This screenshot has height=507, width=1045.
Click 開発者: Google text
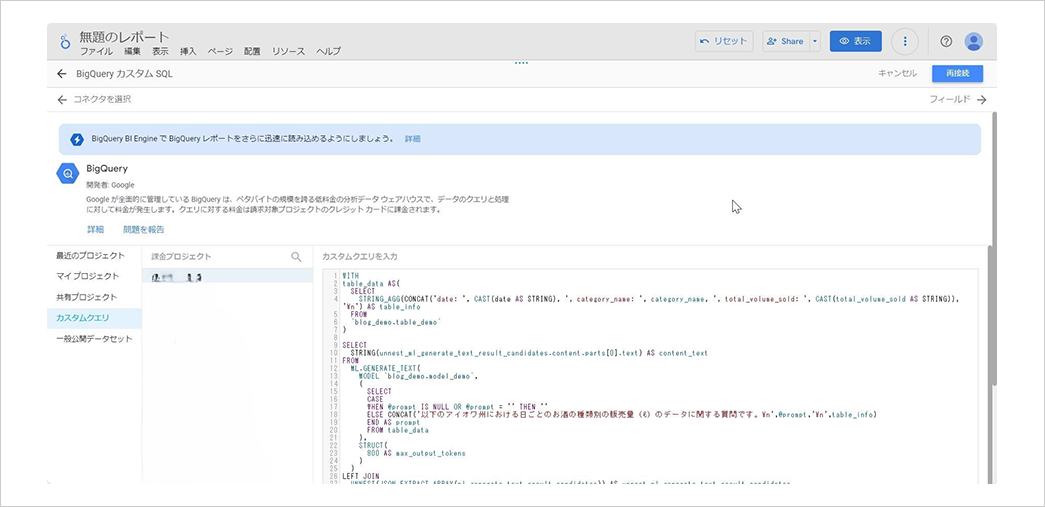(111, 185)
